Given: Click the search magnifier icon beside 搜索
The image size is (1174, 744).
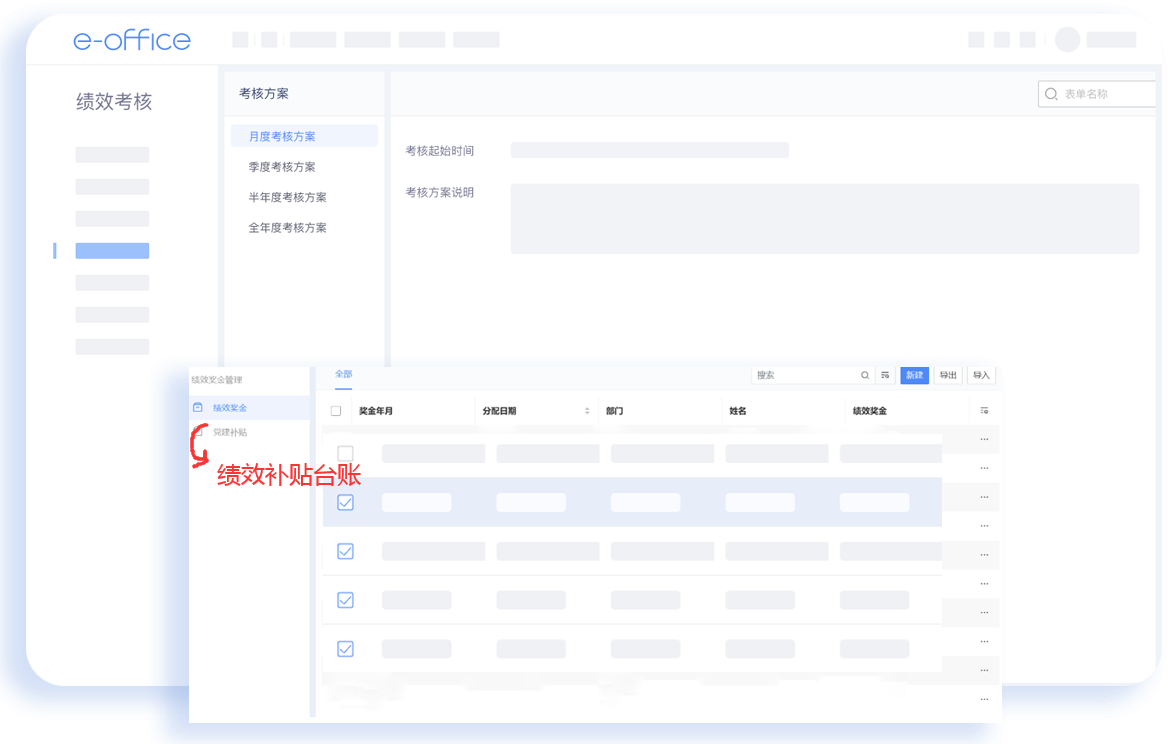Looking at the screenshot, I should coord(865,376).
